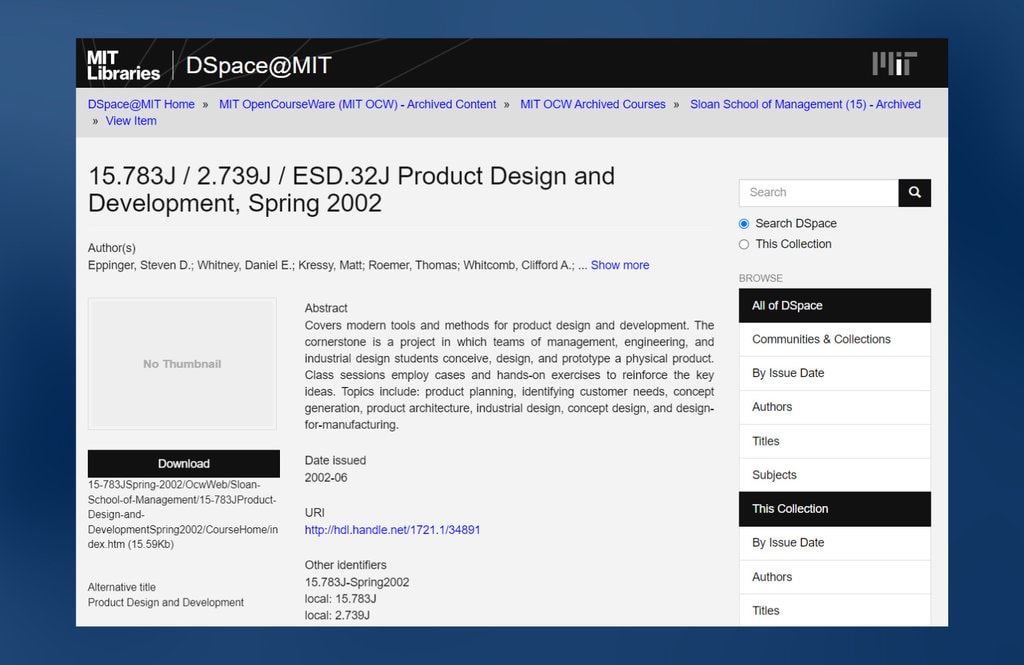Browse Subjects in sidebar
Screen dimensions: 1024x665
pos(835,476)
